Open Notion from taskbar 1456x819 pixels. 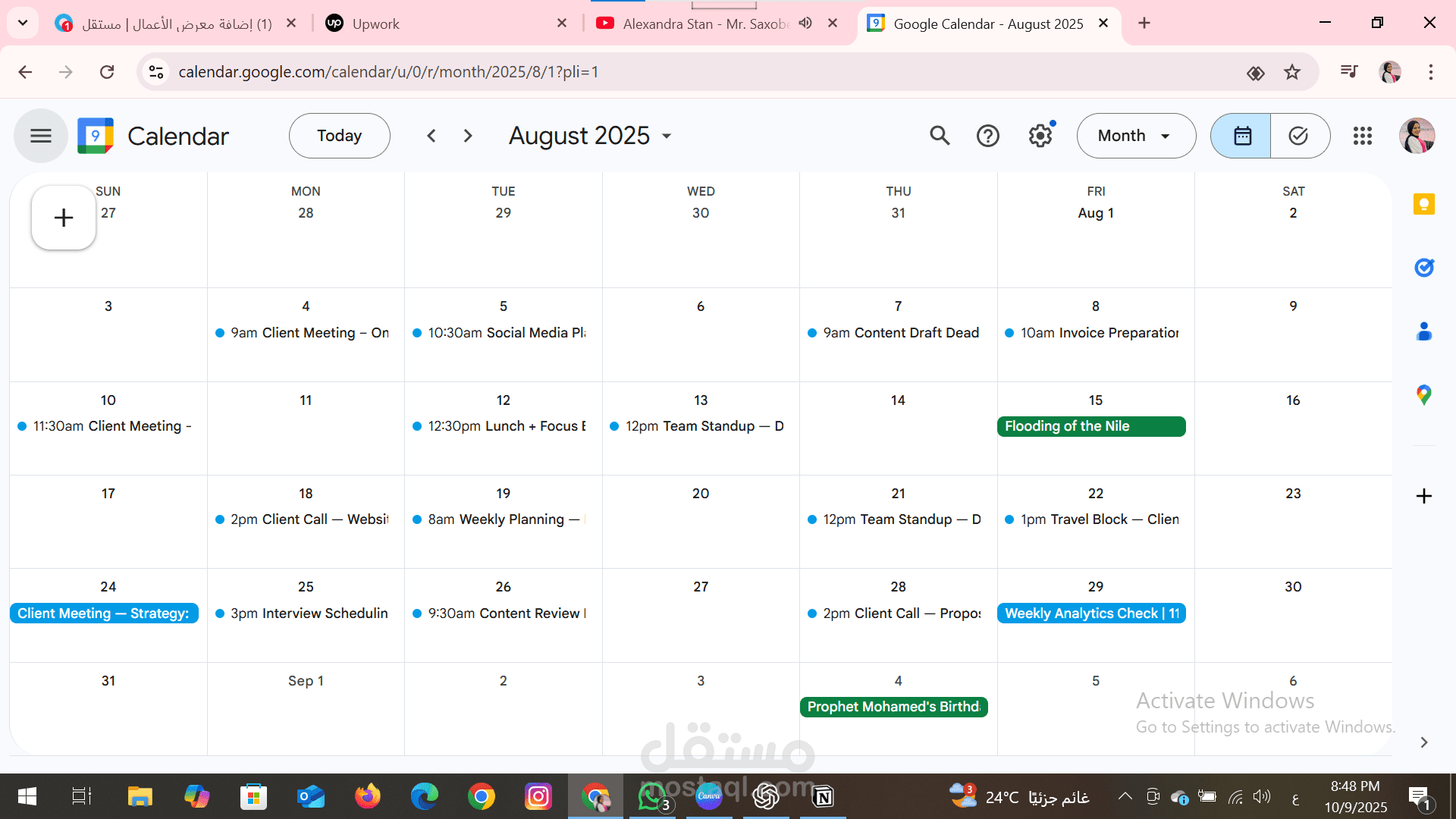click(x=823, y=796)
